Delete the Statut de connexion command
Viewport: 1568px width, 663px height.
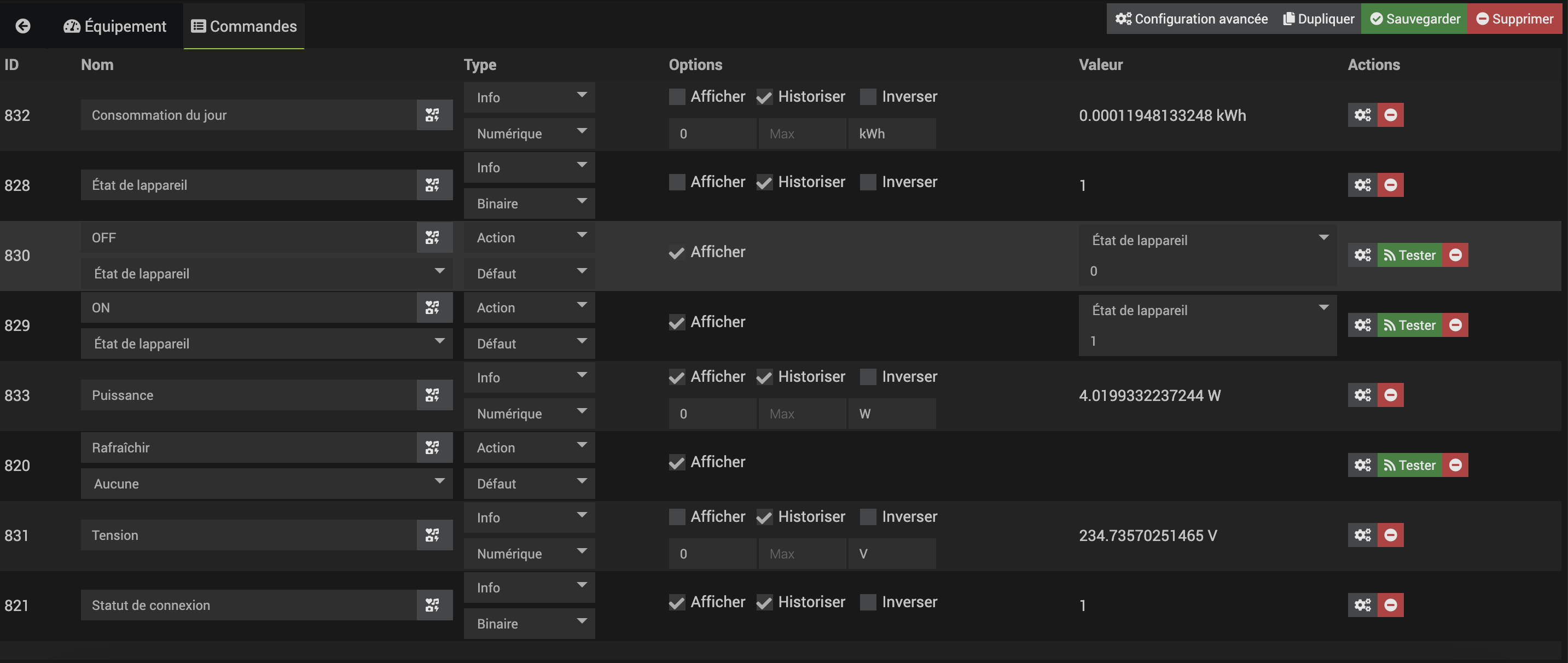pyautogui.click(x=1390, y=605)
